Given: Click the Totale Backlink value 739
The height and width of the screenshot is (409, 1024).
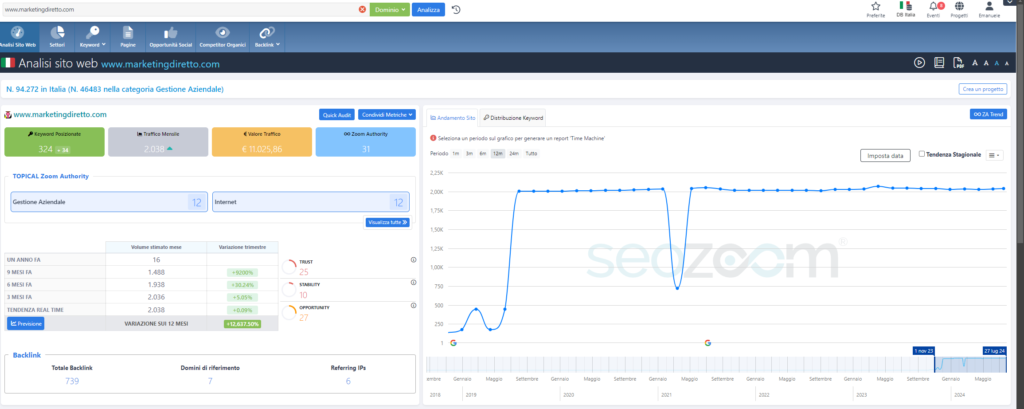Looking at the screenshot, I should pos(72,381).
